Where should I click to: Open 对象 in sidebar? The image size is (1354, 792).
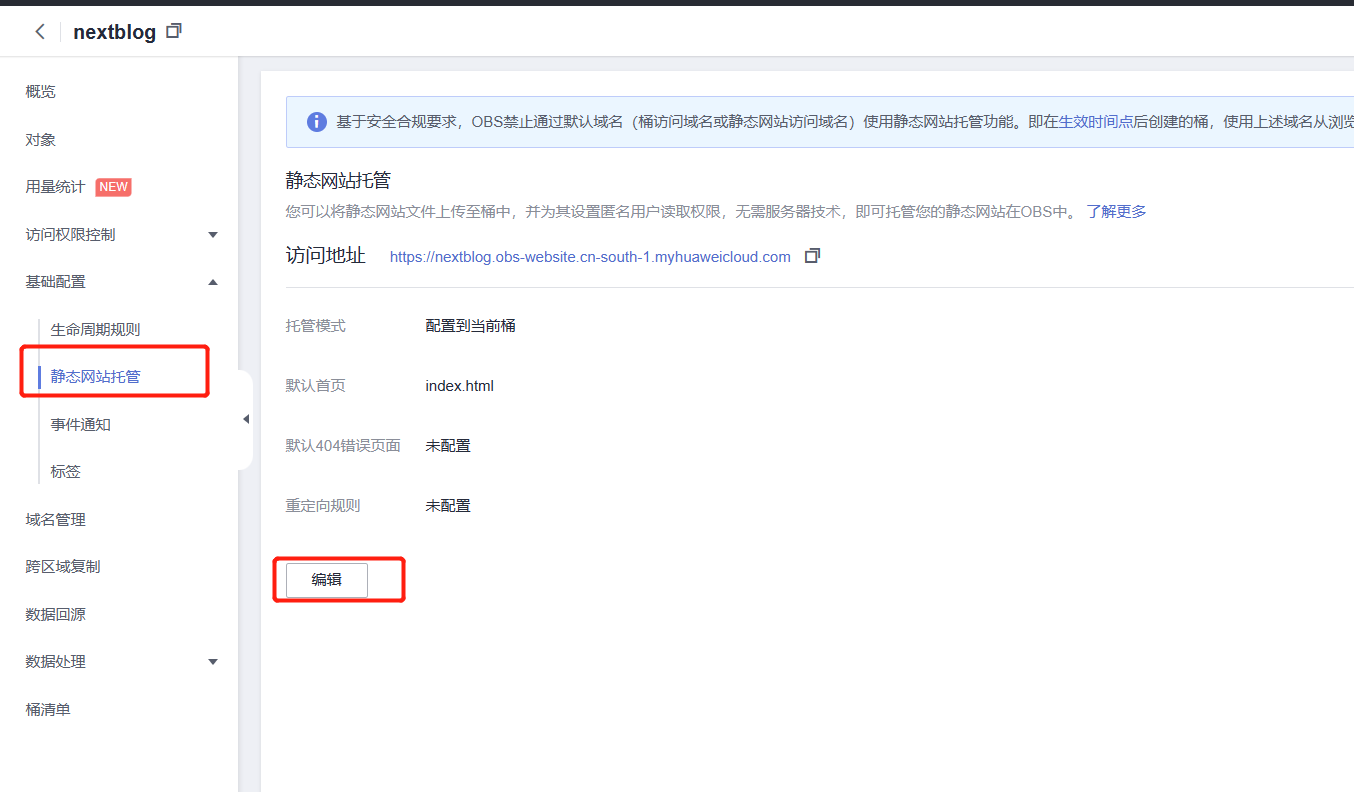(x=41, y=140)
